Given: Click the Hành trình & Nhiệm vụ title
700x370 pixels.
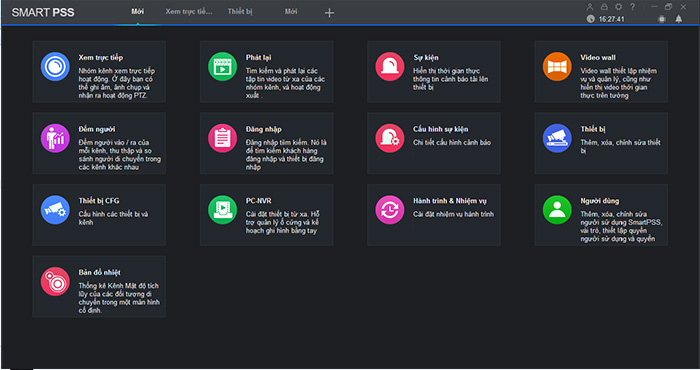Looking at the screenshot, I should click(450, 201).
